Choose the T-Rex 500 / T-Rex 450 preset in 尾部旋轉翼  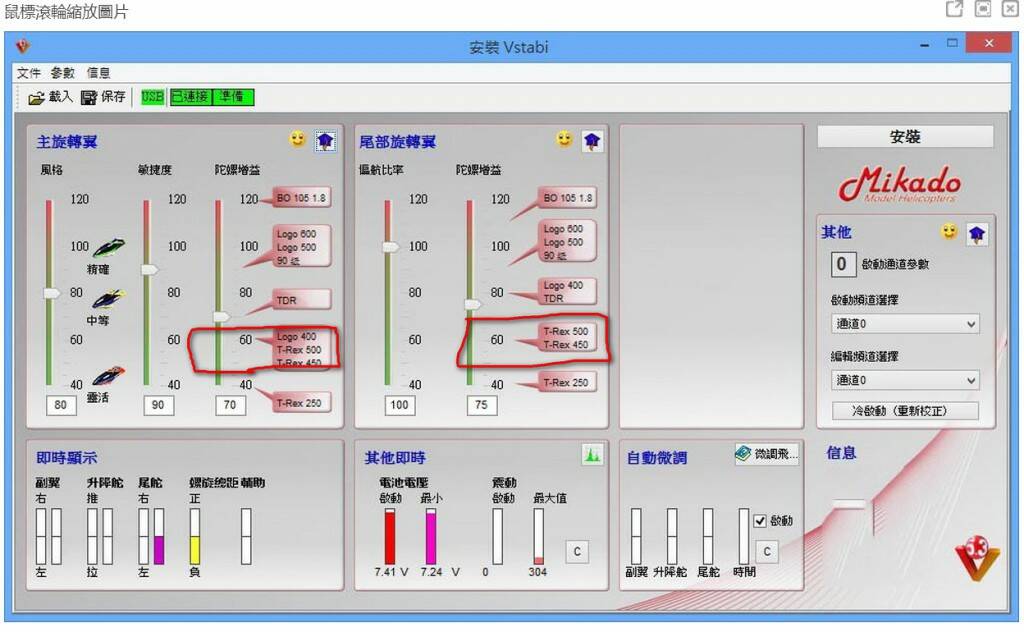(x=568, y=338)
